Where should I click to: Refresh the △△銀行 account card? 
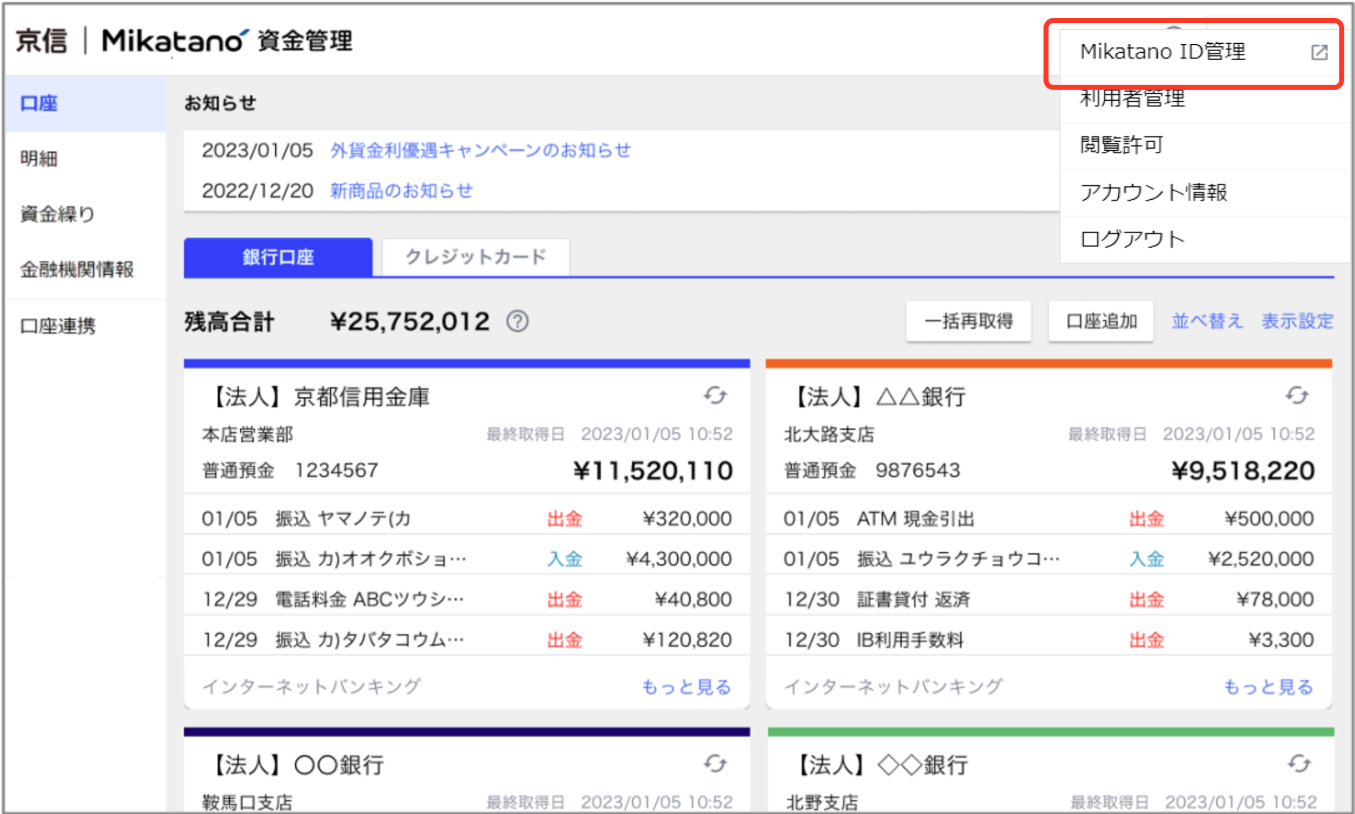pyautogui.click(x=1297, y=396)
